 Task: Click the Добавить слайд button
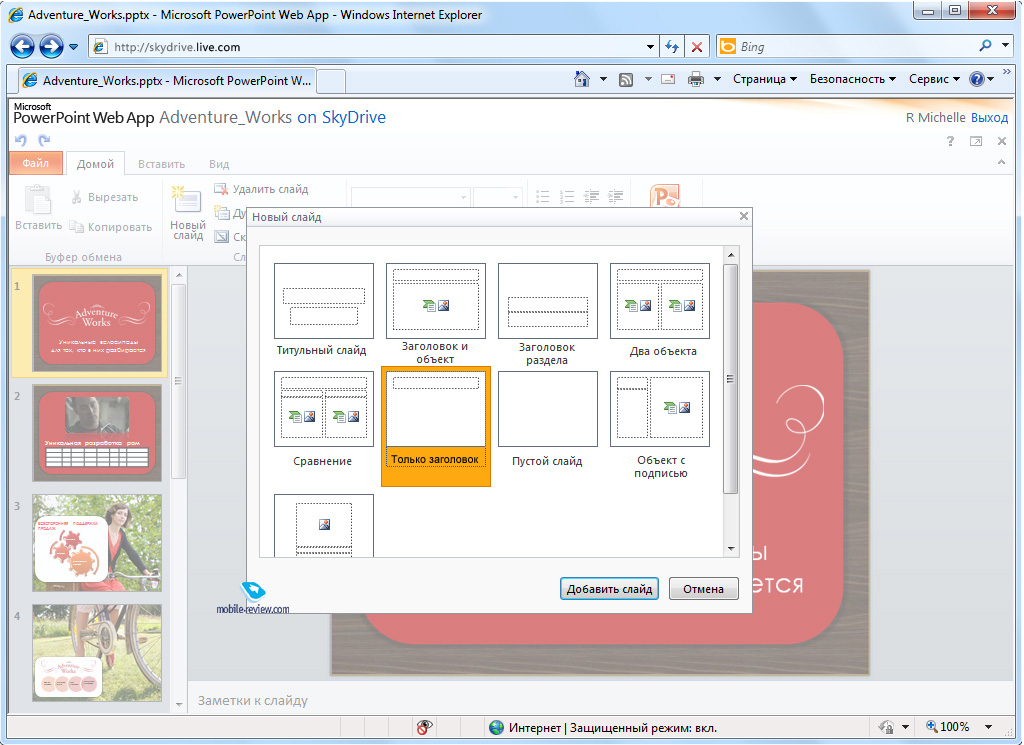click(x=609, y=588)
